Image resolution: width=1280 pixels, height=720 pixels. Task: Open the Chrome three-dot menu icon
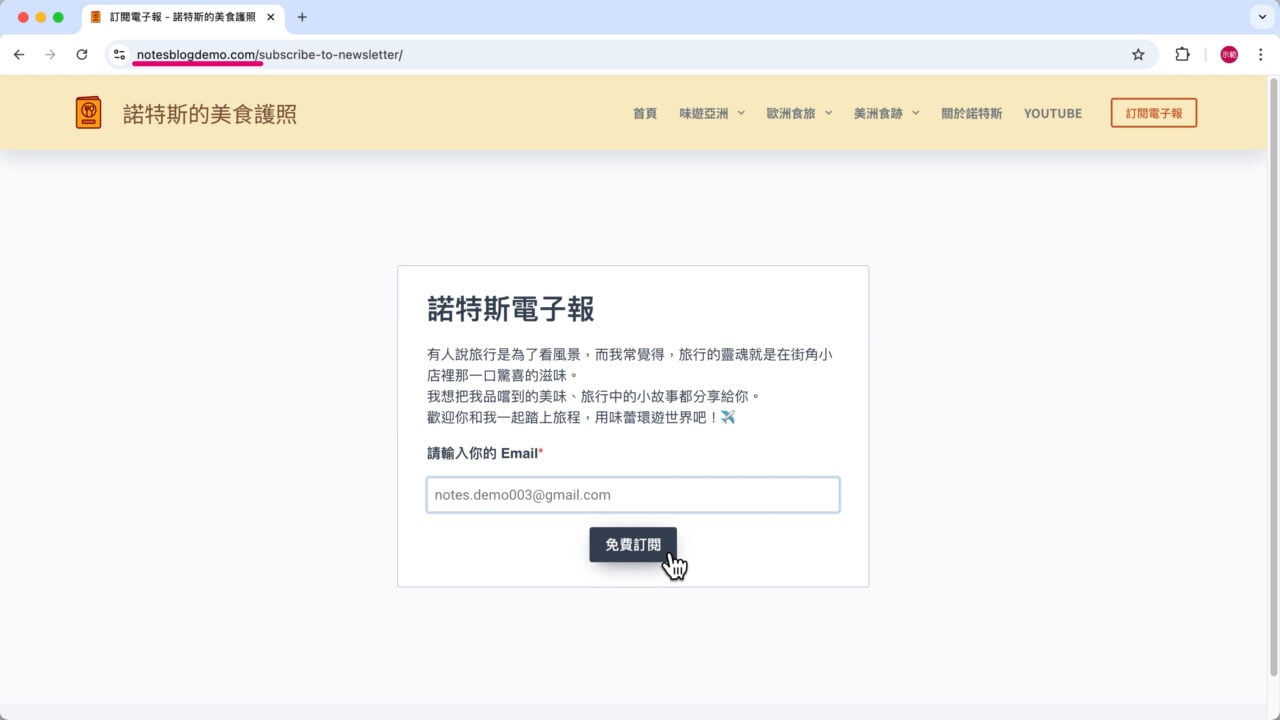[x=1260, y=54]
